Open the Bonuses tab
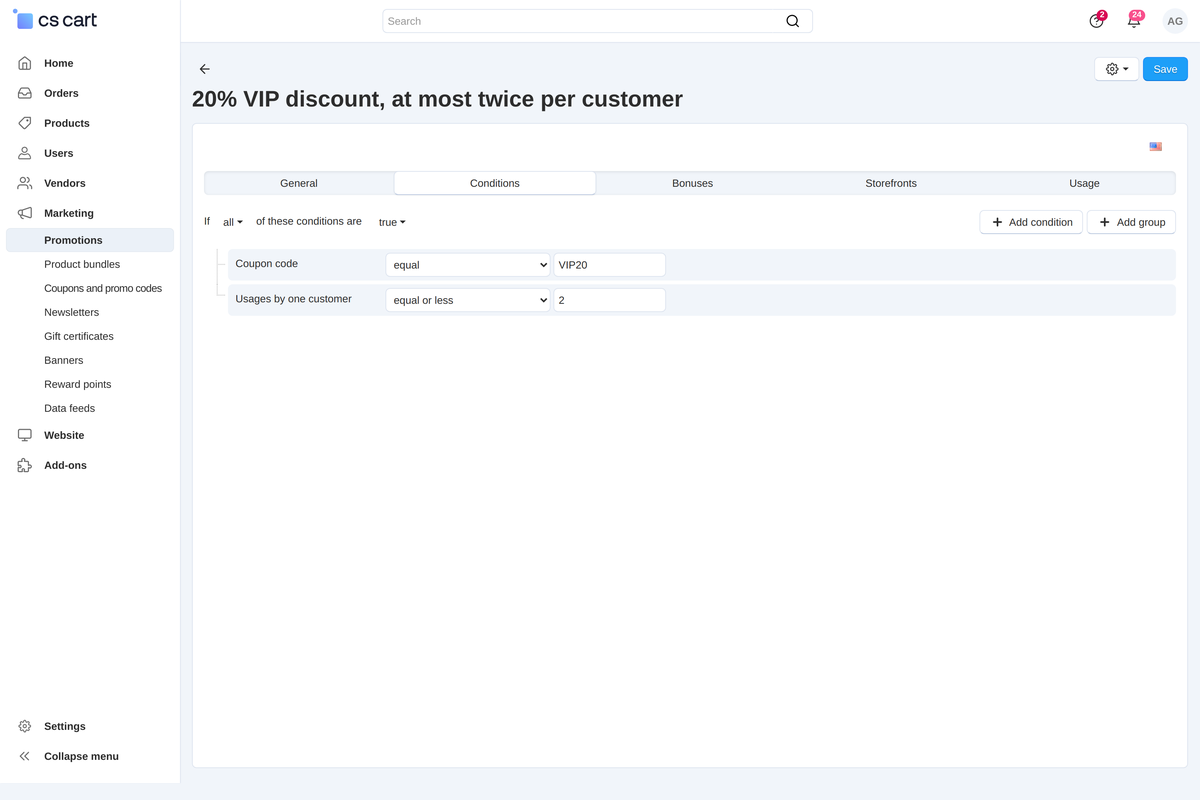Image resolution: width=1200 pixels, height=800 pixels. coord(692,183)
